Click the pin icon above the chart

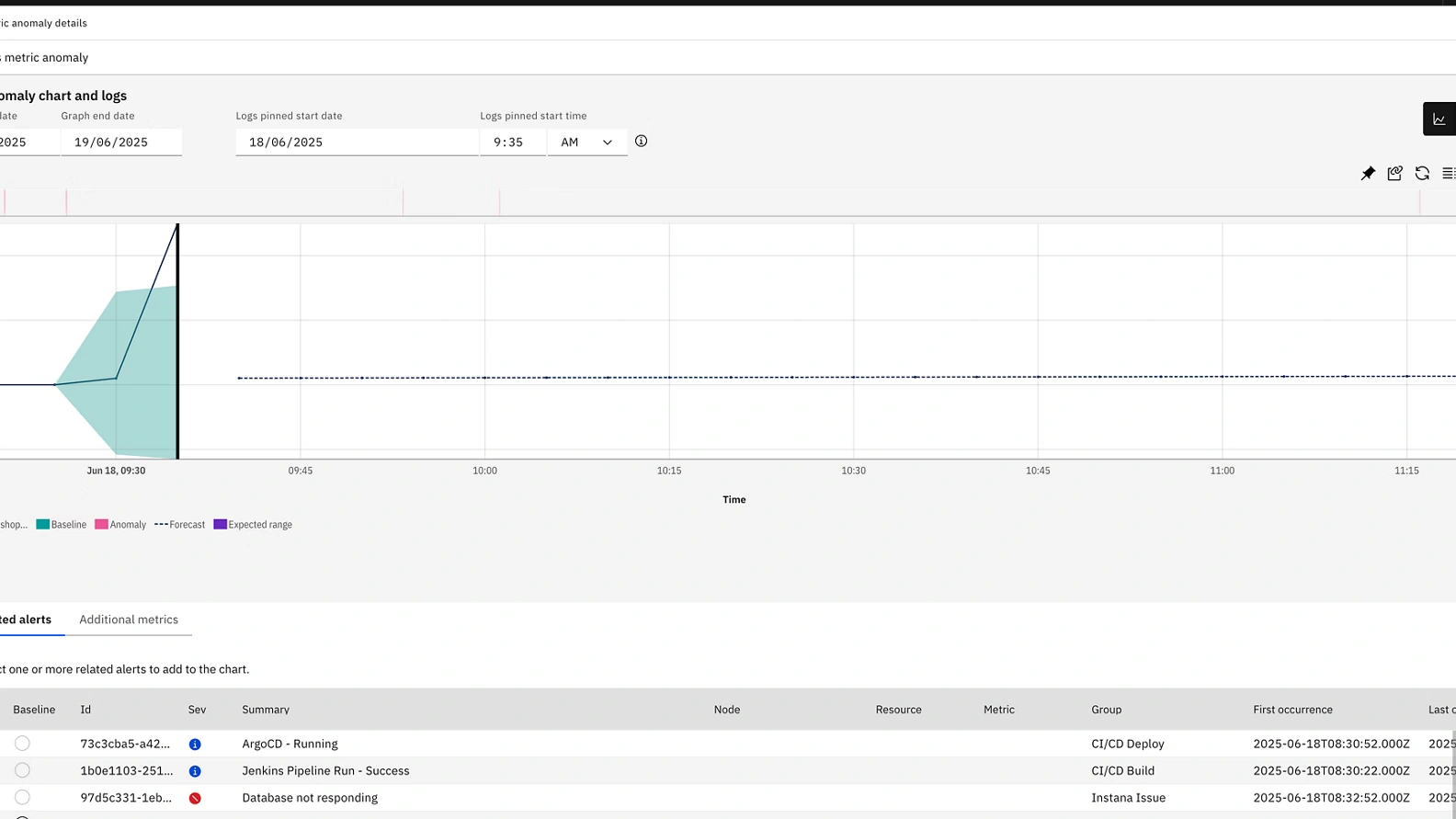[x=1368, y=174]
